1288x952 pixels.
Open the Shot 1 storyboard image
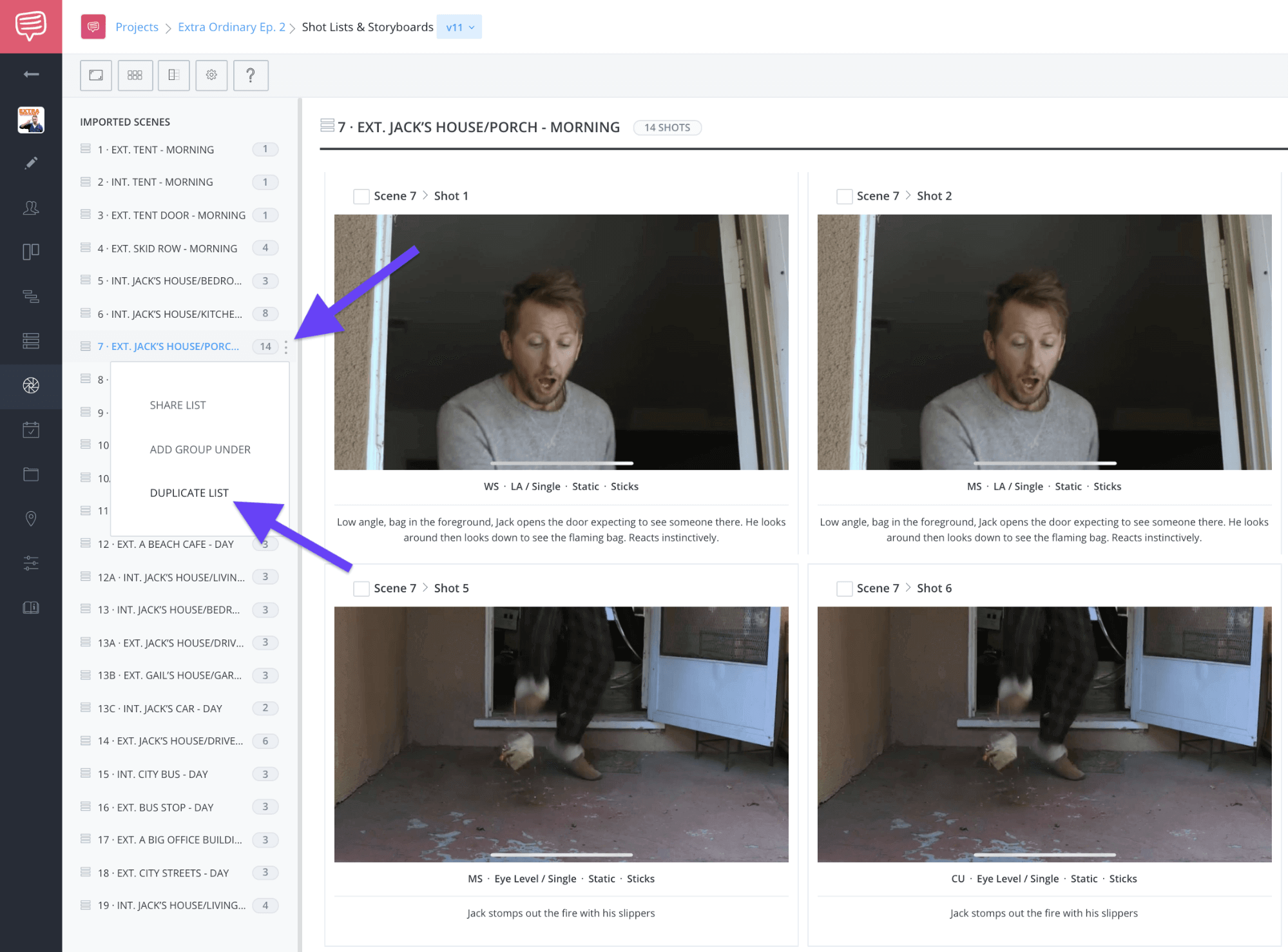click(x=561, y=342)
